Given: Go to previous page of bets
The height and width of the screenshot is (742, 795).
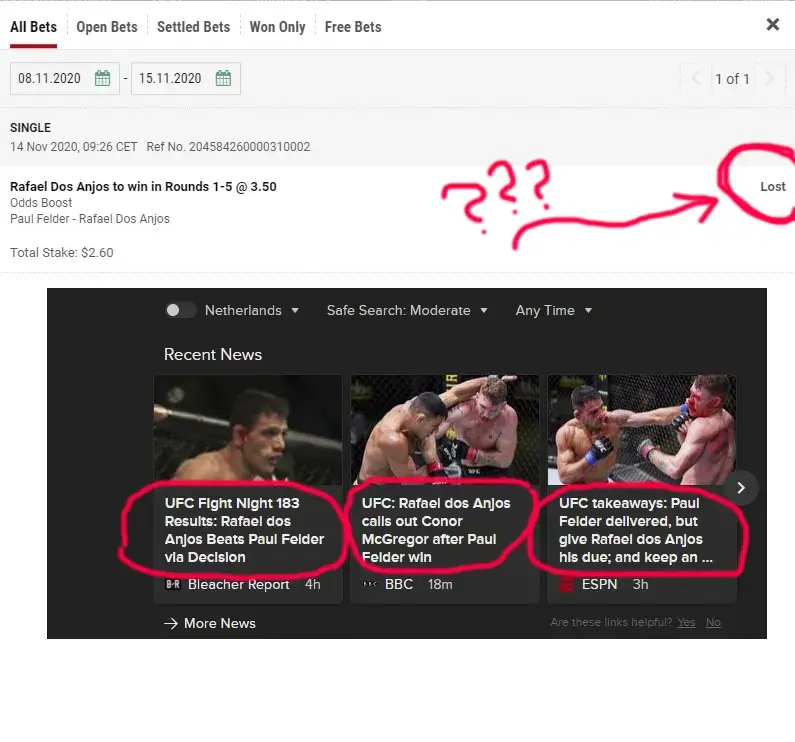Looking at the screenshot, I should click(697, 79).
